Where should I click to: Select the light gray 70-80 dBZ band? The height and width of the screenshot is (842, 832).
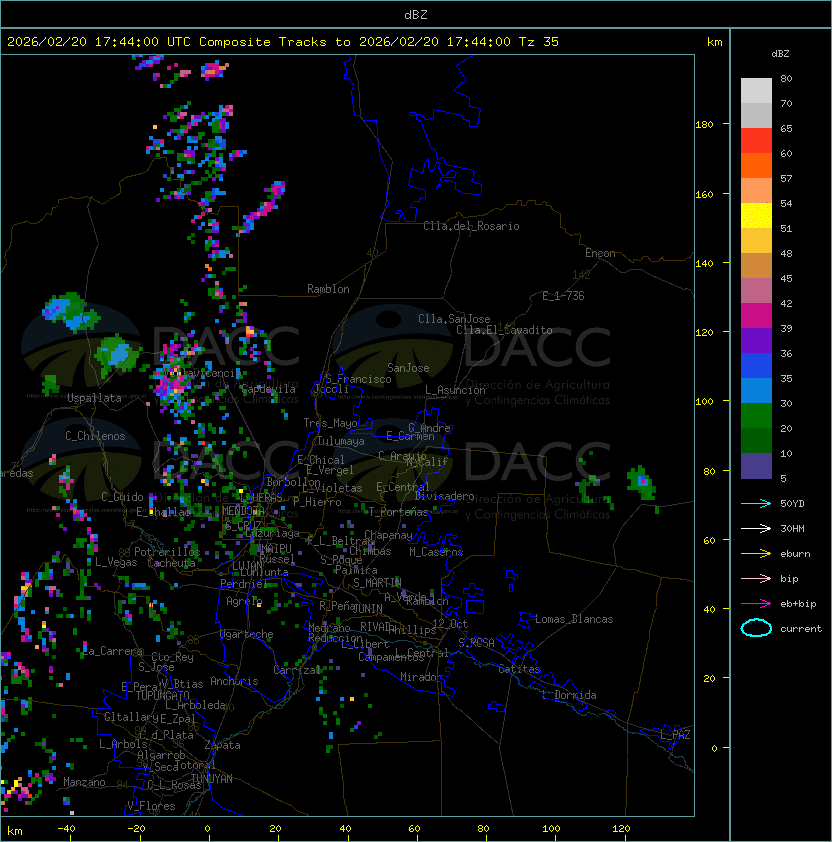click(x=756, y=91)
